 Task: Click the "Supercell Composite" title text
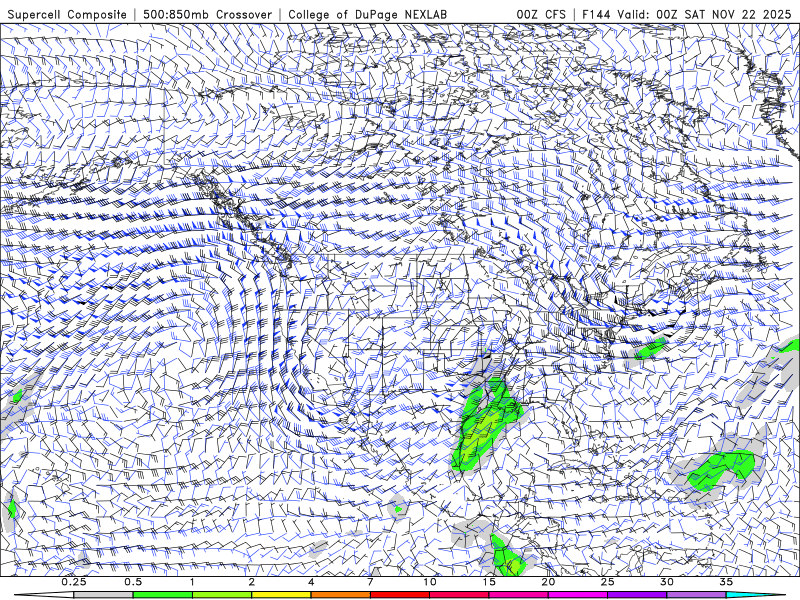[67, 14]
